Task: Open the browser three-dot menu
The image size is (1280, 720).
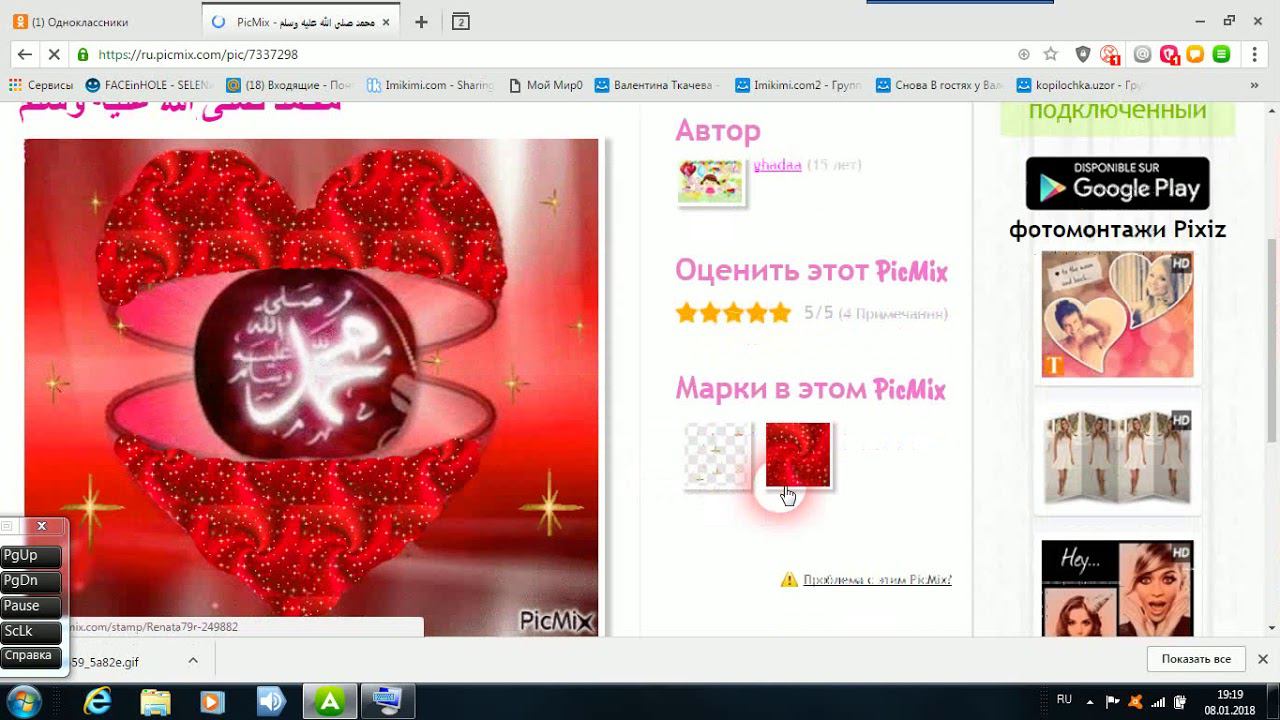Action: 1254,54
